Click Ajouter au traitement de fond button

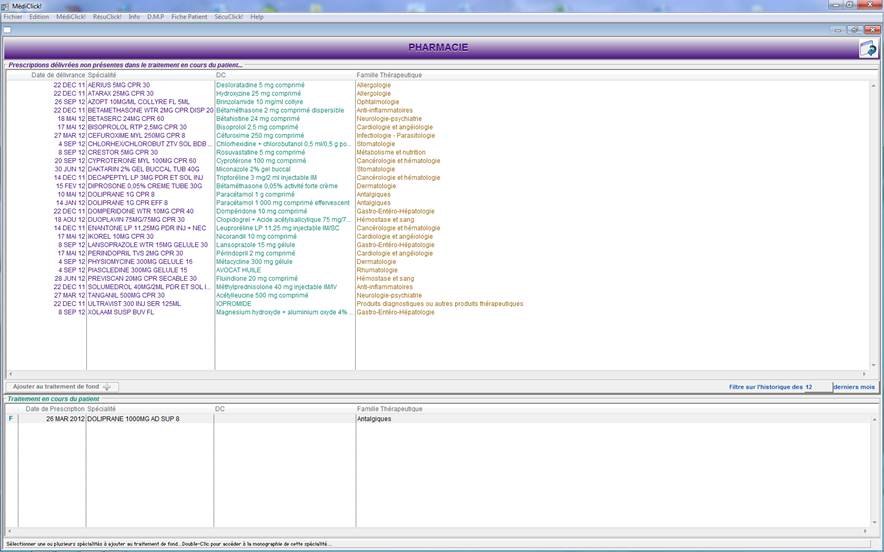(62, 387)
